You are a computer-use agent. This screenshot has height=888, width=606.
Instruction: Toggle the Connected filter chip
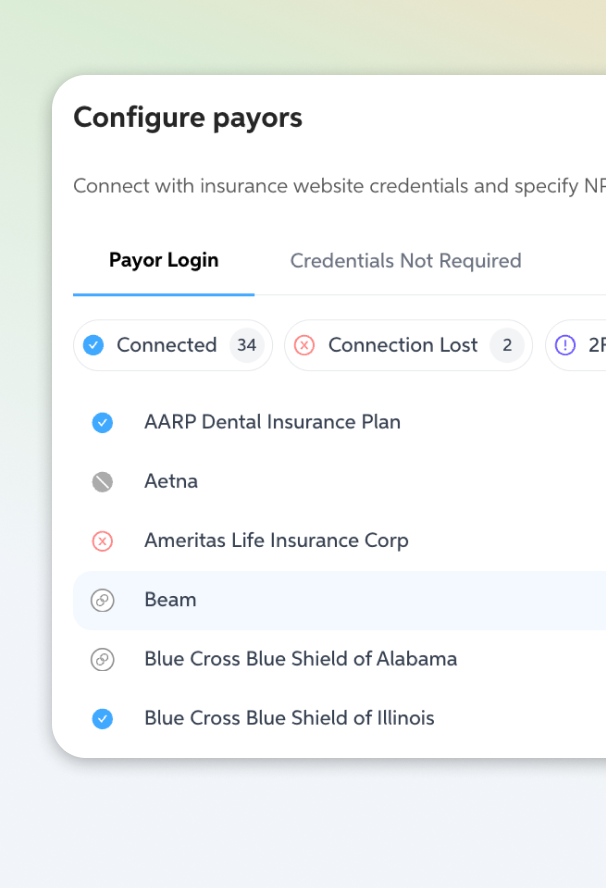[x=166, y=345]
